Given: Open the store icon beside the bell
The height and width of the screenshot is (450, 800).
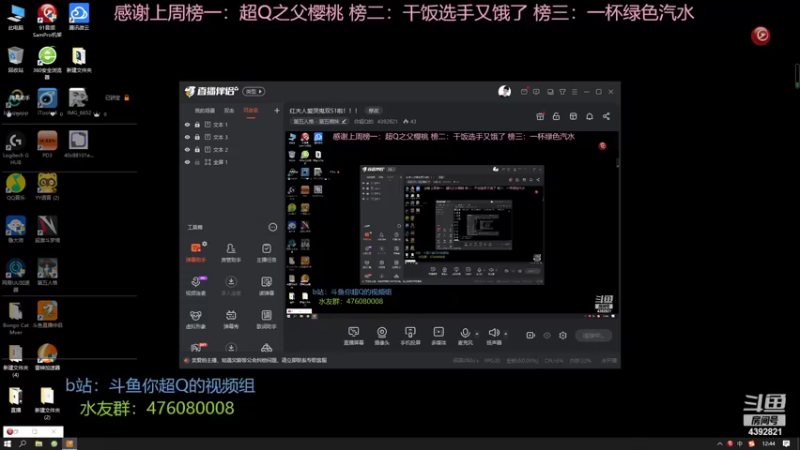Looking at the screenshot, I should [573, 116].
